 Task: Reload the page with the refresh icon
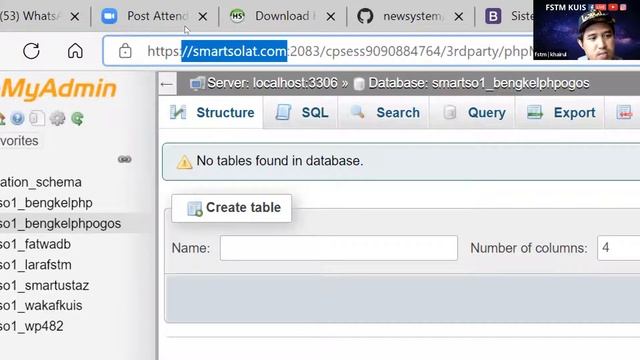pos(31,51)
